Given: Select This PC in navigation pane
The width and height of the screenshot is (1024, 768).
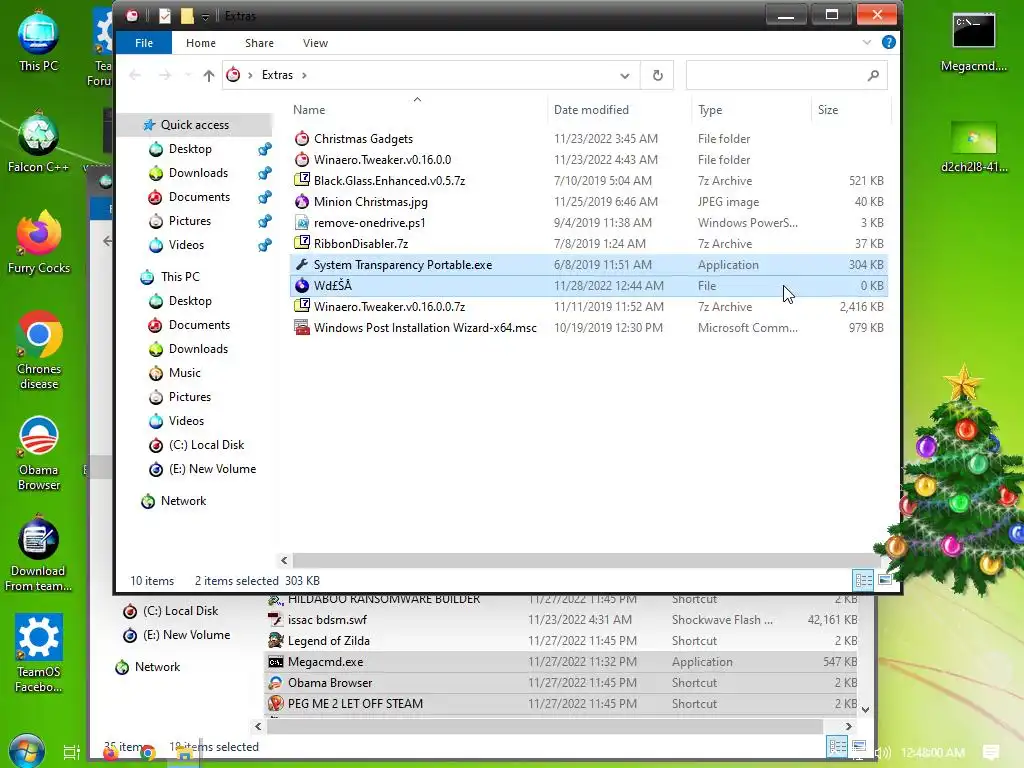Looking at the screenshot, I should (180, 277).
